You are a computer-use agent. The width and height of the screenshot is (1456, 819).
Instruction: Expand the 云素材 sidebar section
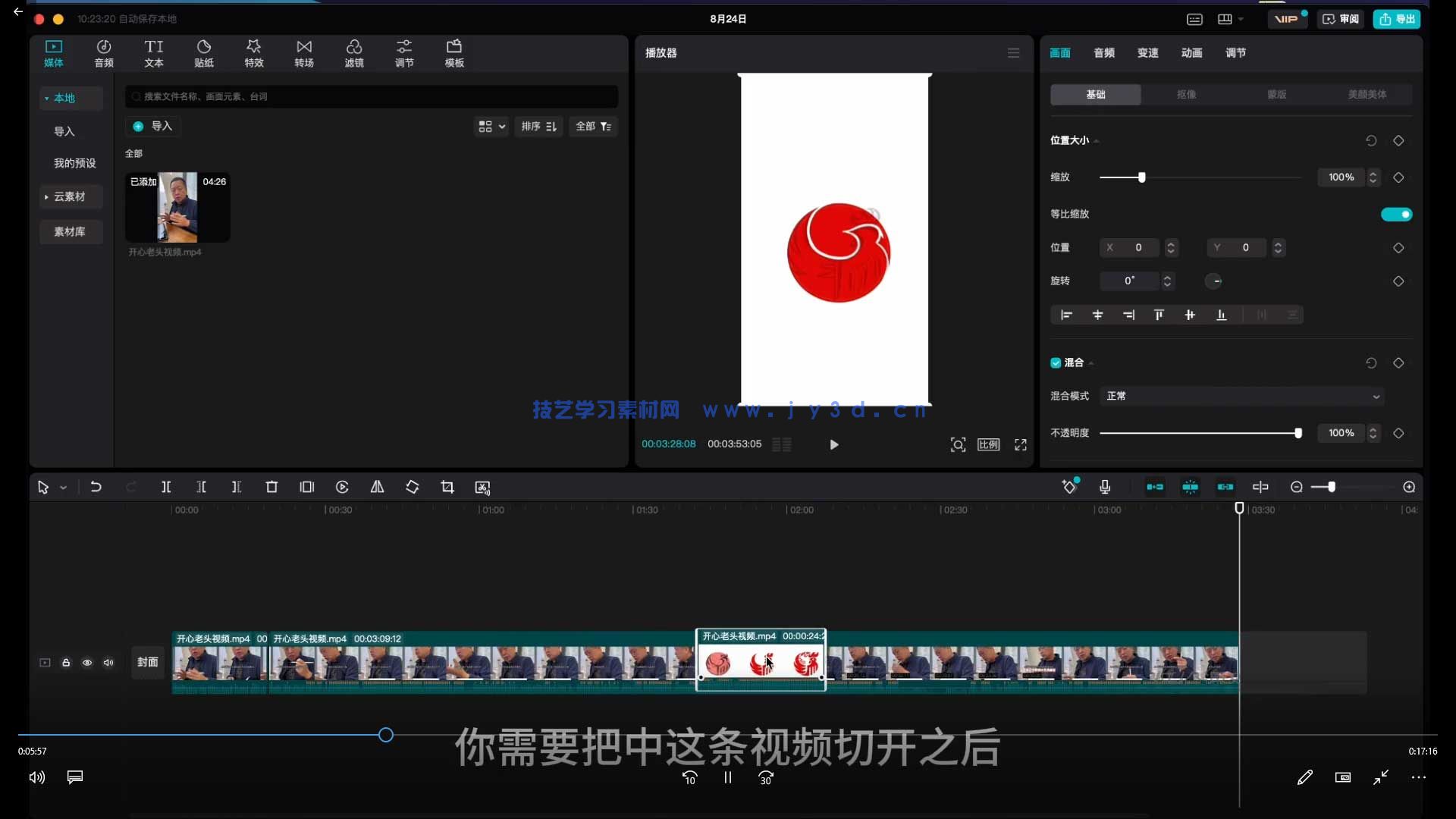[x=69, y=196]
